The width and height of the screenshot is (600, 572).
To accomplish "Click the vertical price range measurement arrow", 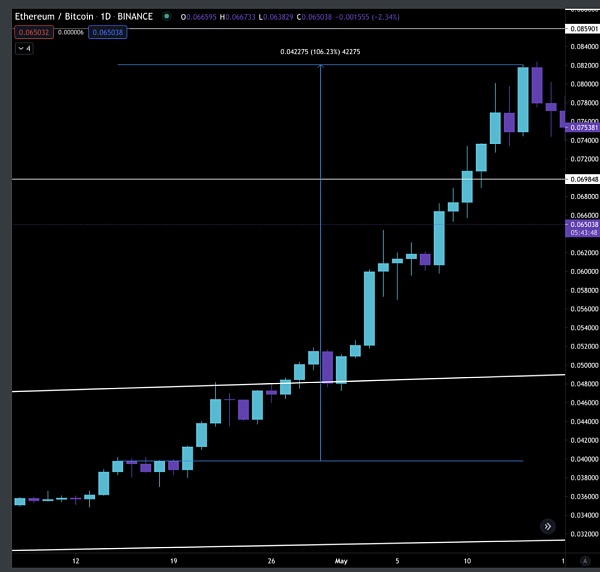I will click(320, 260).
